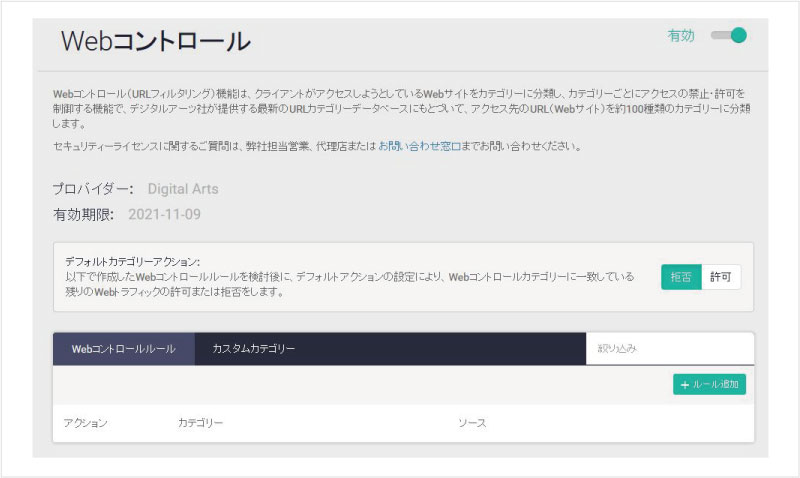The width and height of the screenshot is (800, 478).
Task: Sort by the ソース column header
Action: coord(472,423)
